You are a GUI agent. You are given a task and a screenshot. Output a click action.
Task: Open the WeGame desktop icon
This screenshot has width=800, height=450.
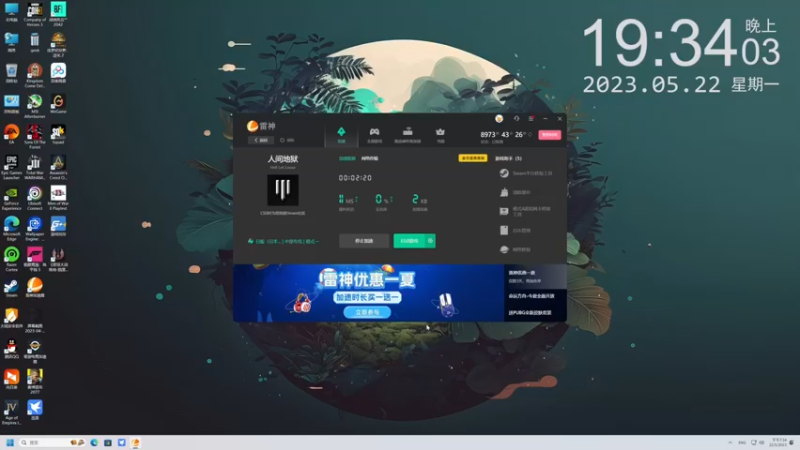click(58, 104)
